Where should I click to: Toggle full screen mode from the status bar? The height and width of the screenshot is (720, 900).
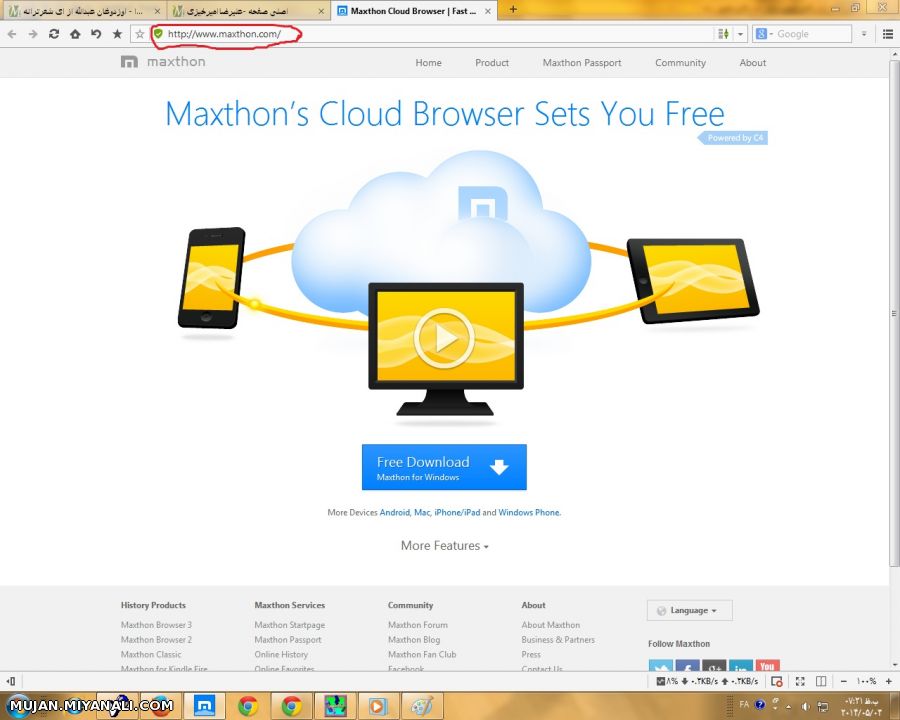coord(800,682)
